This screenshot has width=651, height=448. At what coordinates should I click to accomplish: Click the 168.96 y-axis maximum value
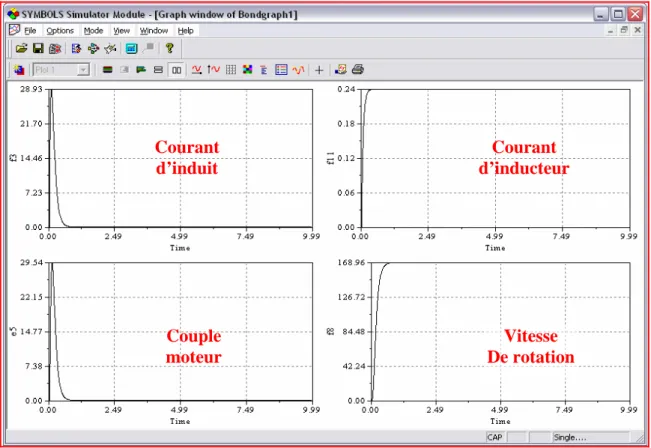click(x=351, y=262)
